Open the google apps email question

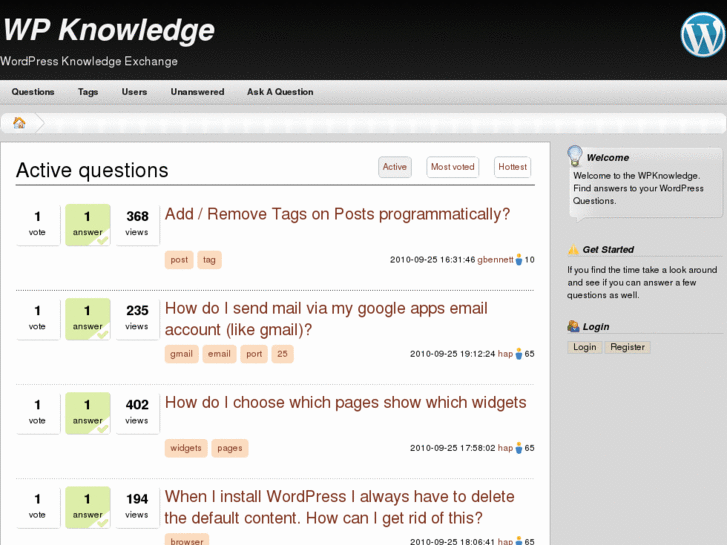click(326, 319)
